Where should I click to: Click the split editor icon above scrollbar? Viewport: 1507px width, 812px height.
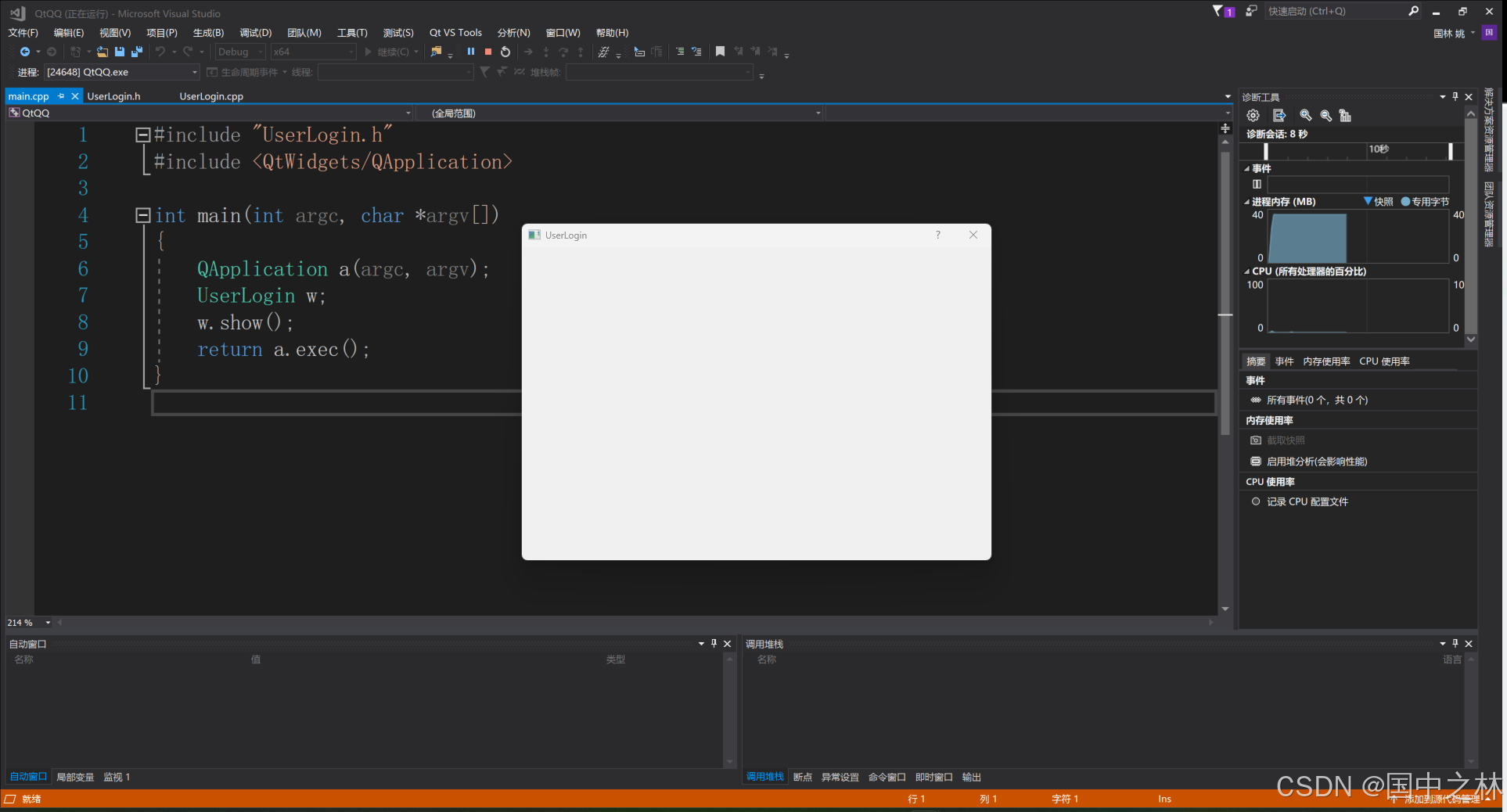1225,128
